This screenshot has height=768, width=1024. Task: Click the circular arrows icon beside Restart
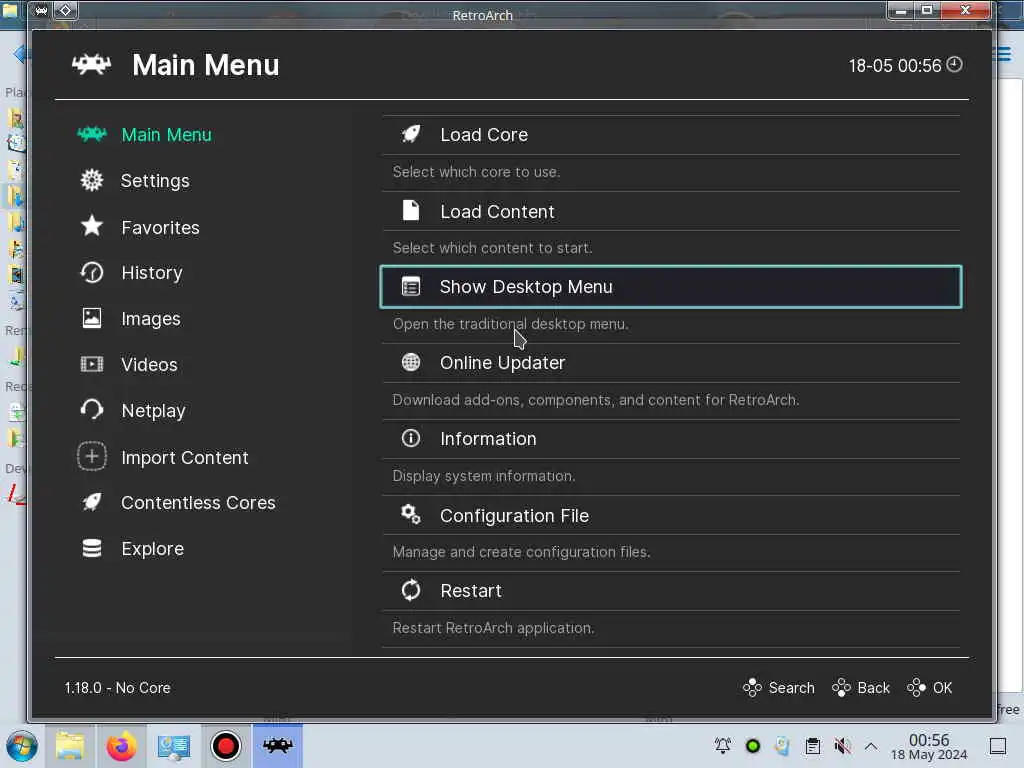tap(411, 590)
